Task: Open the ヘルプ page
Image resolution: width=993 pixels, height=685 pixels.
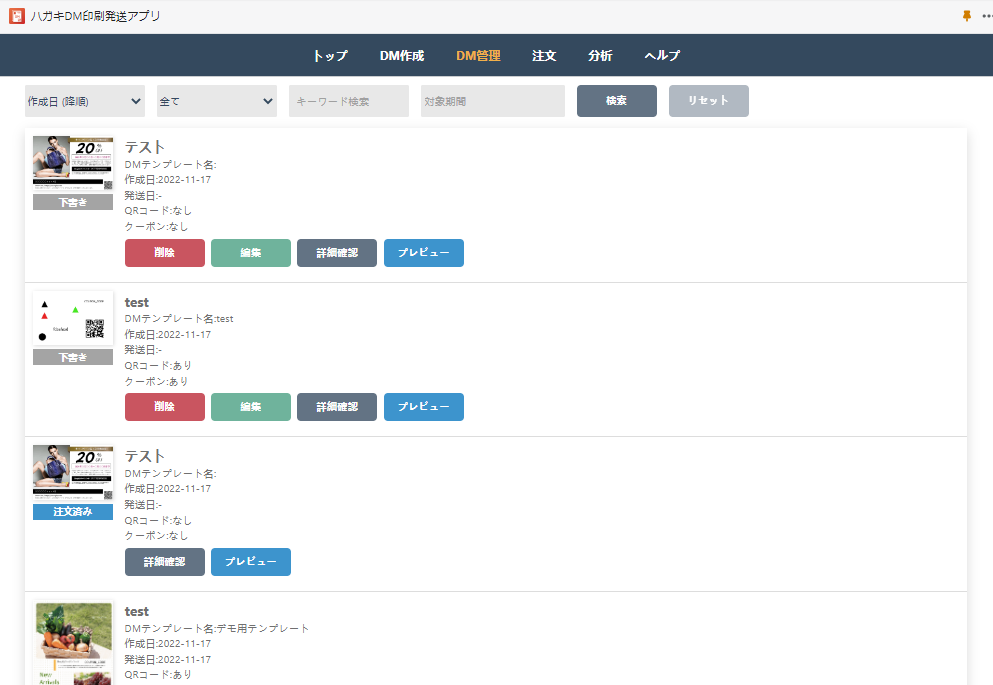Action: 662,56
